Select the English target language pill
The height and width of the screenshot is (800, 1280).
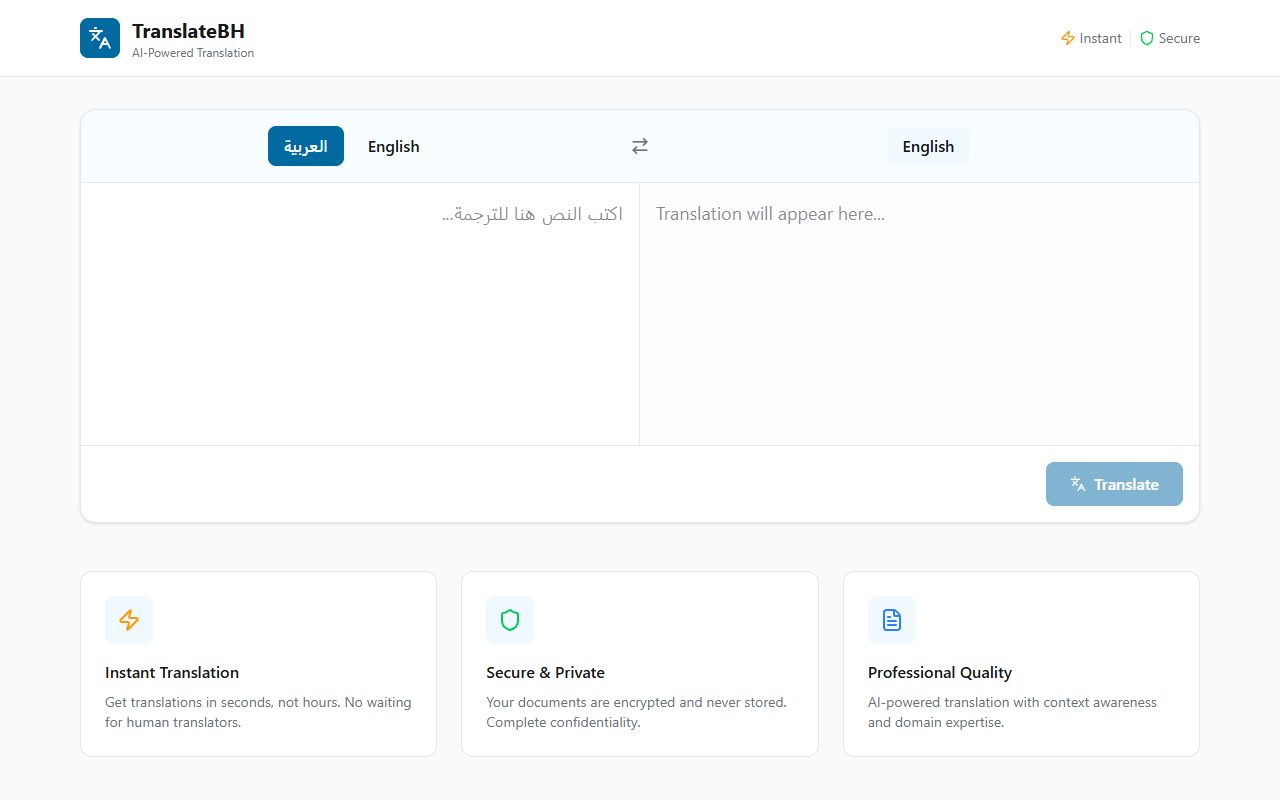tap(928, 146)
